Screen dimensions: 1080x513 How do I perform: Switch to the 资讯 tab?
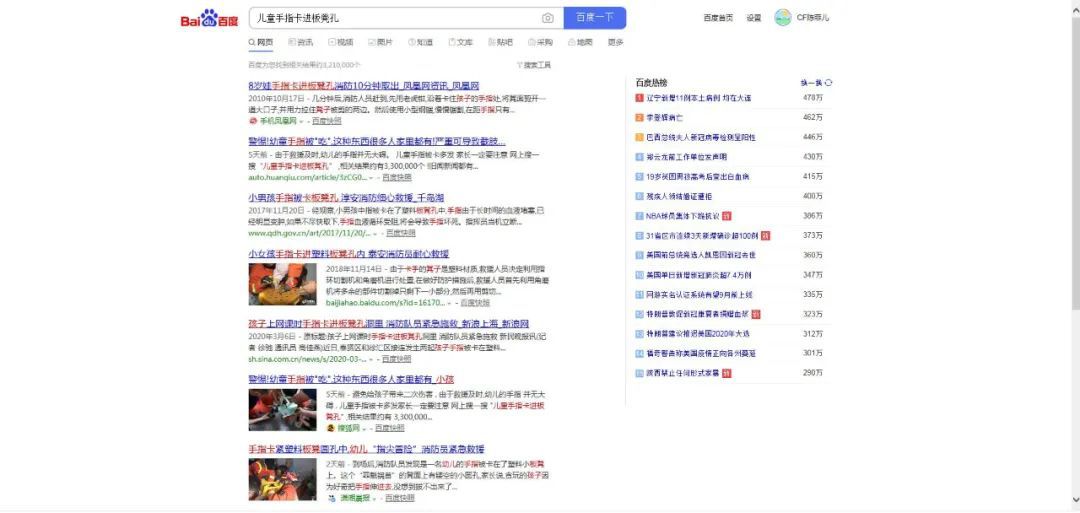pyautogui.click(x=300, y=43)
